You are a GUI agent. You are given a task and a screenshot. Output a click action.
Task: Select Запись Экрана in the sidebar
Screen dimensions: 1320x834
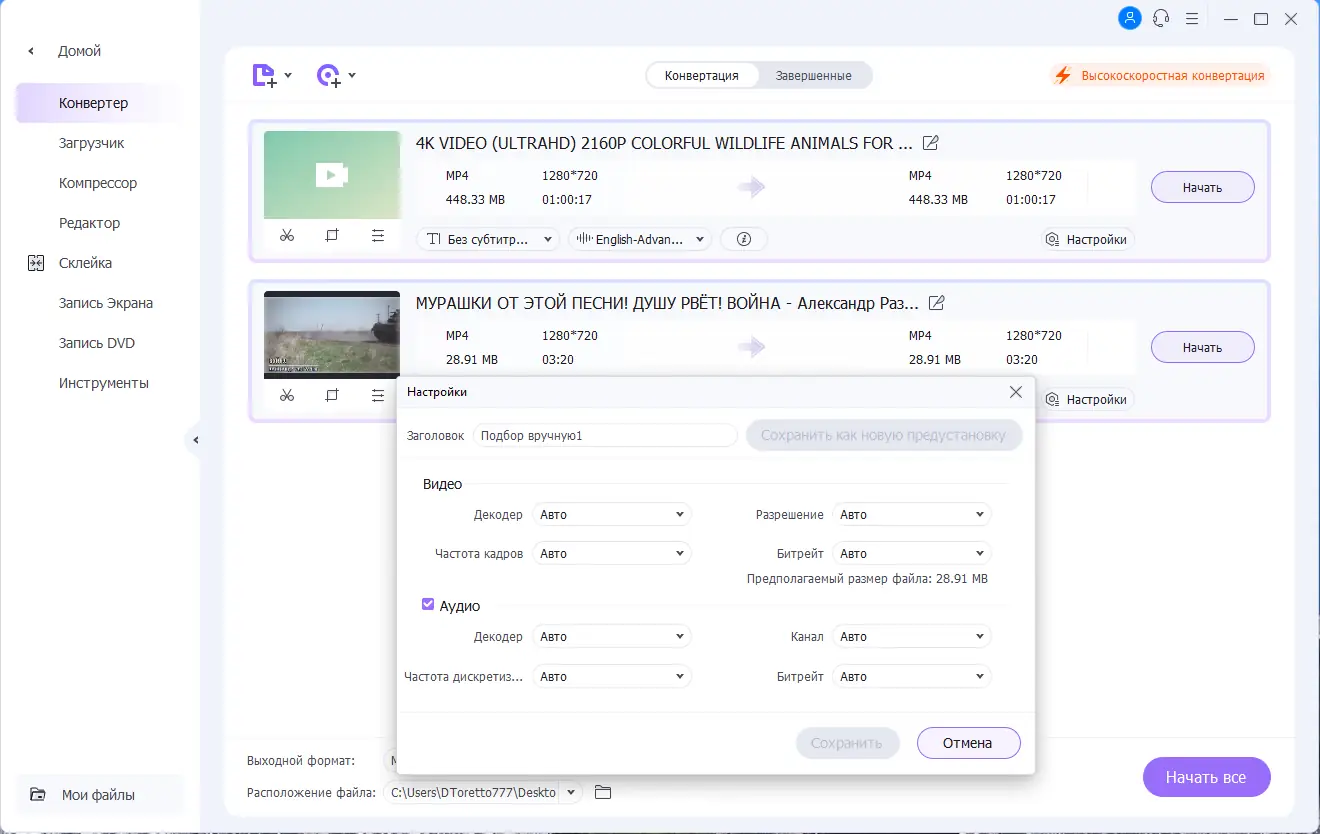click(106, 302)
